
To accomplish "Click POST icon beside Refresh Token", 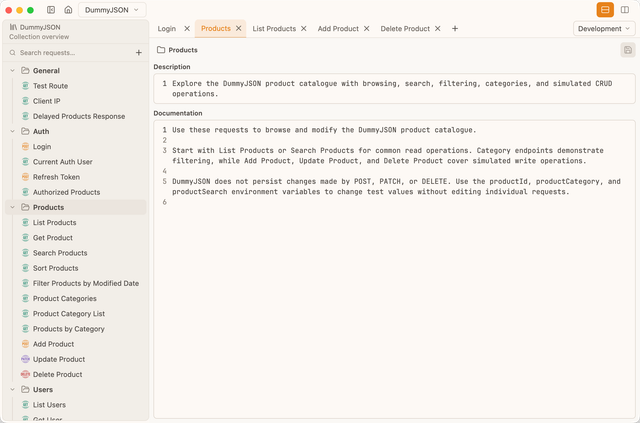I will [x=25, y=177].
